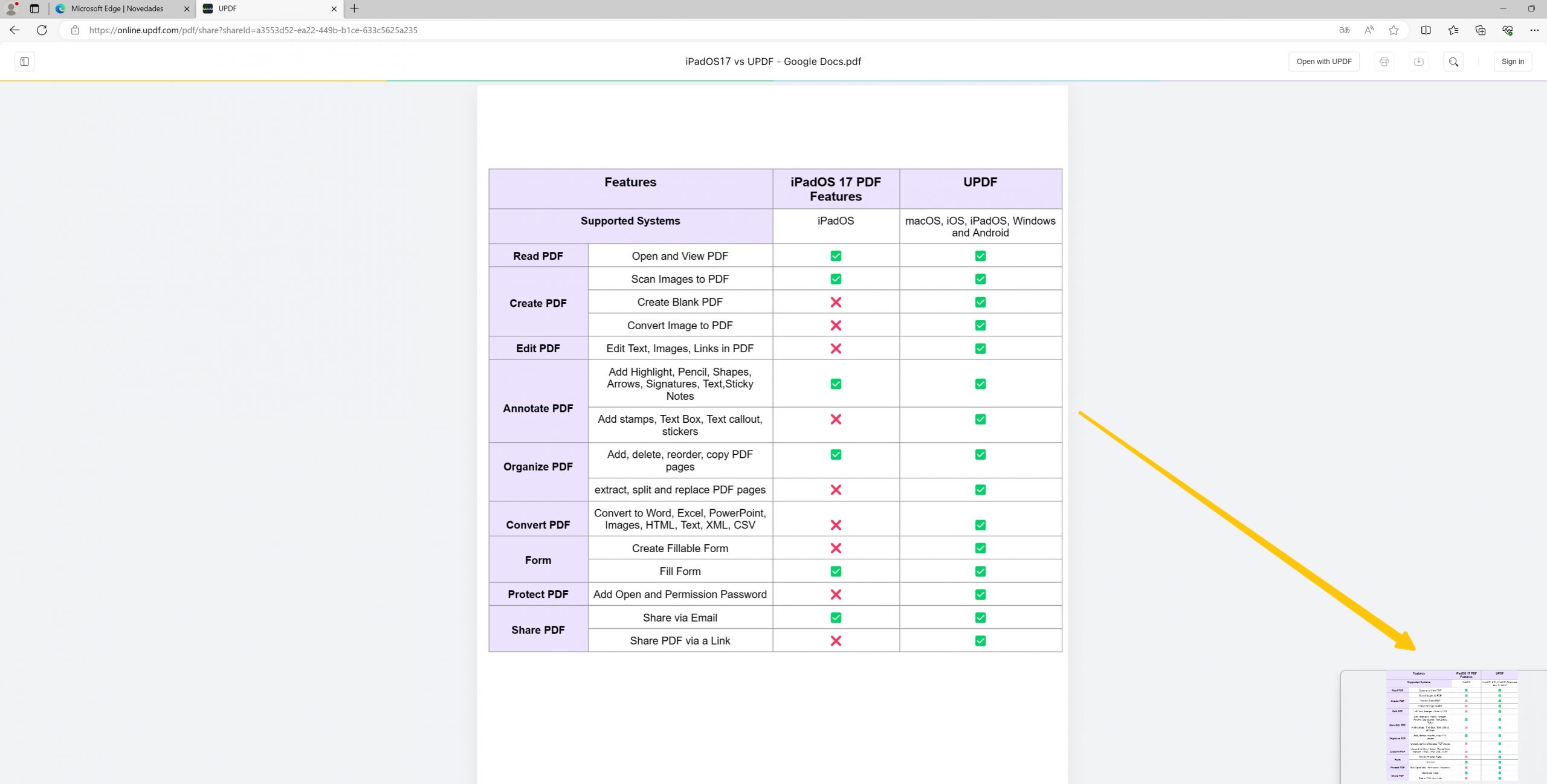Reload the page with the refresh icon
Viewport: 1547px width, 784px height.
pos(42,30)
